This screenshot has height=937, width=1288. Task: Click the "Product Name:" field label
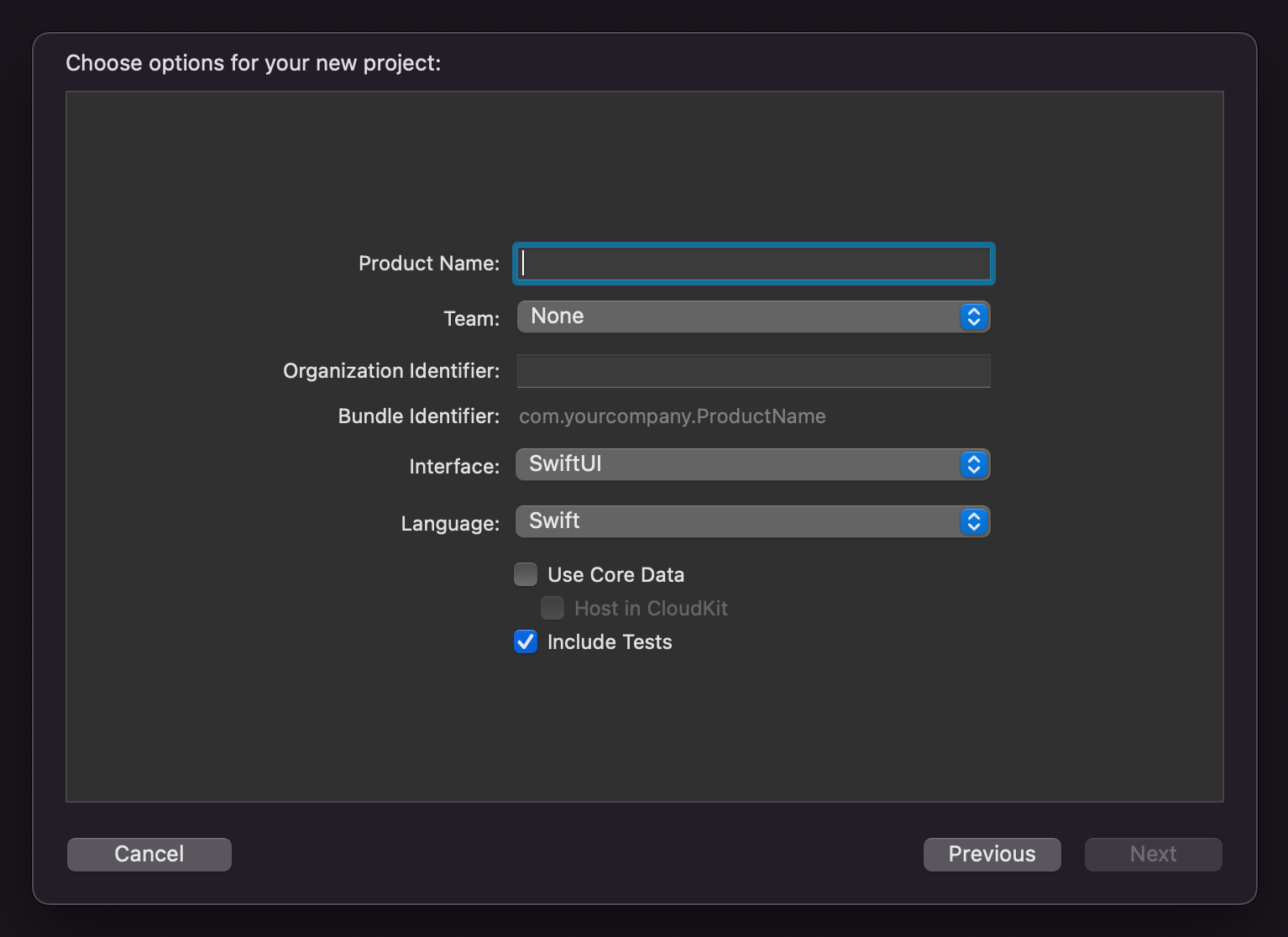pos(428,264)
